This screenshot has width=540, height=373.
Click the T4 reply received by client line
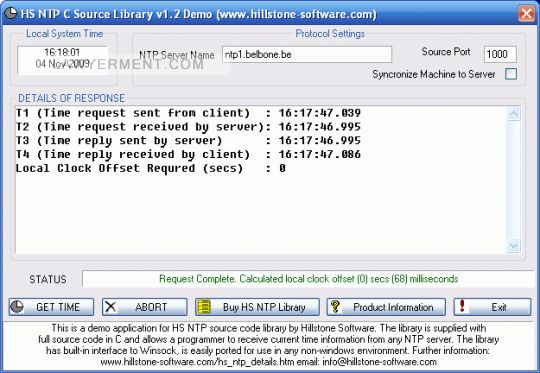(188, 154)
